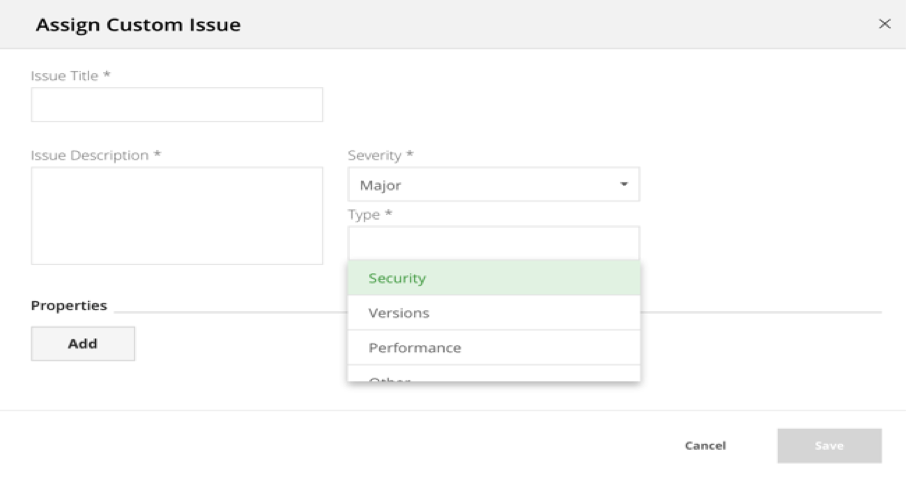906x477 pixels.
Task: Click into the Issue Title field
Action: [x=177, y=105]
